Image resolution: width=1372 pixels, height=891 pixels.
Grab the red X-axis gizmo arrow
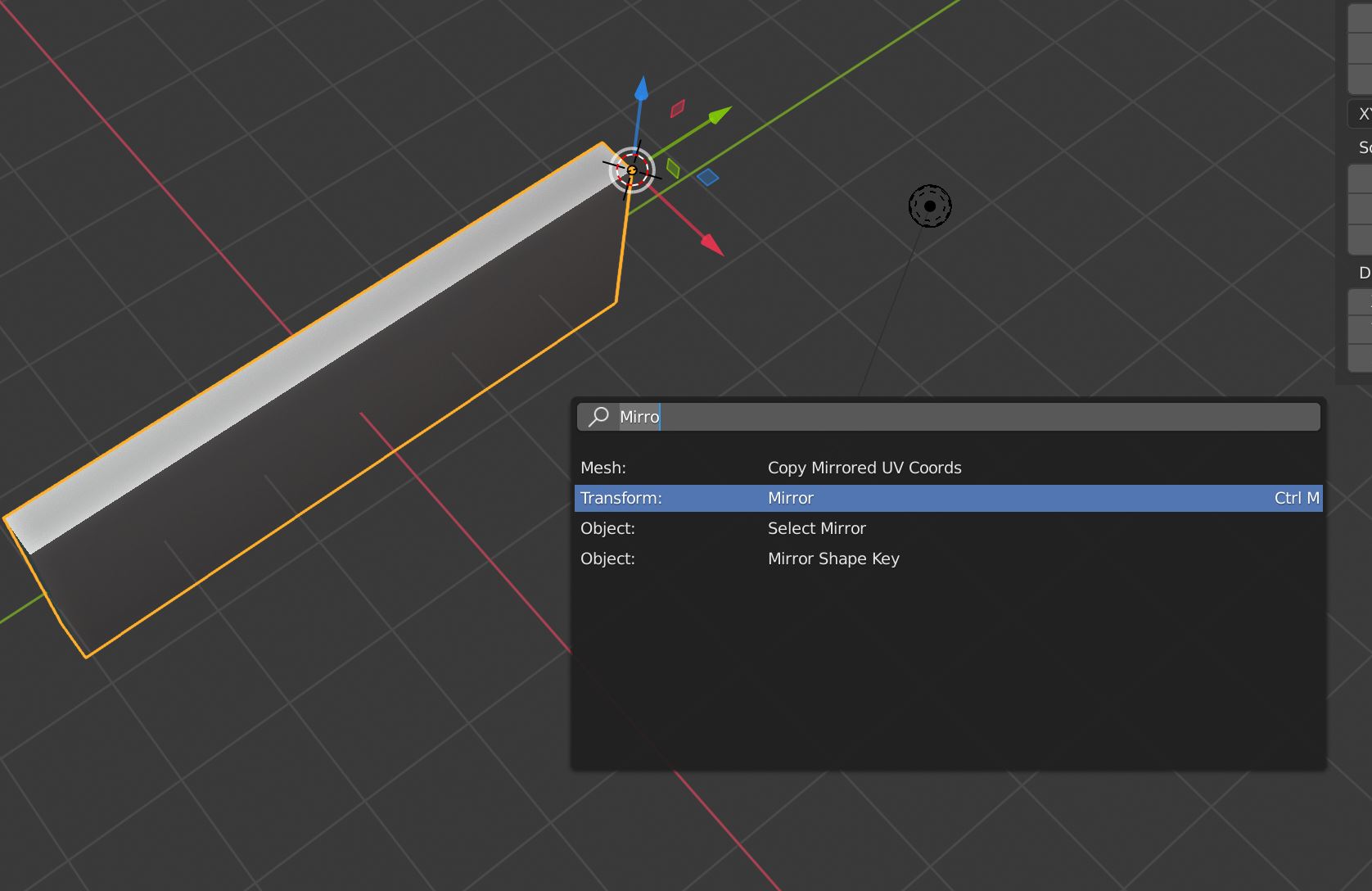tap(712, 245)
